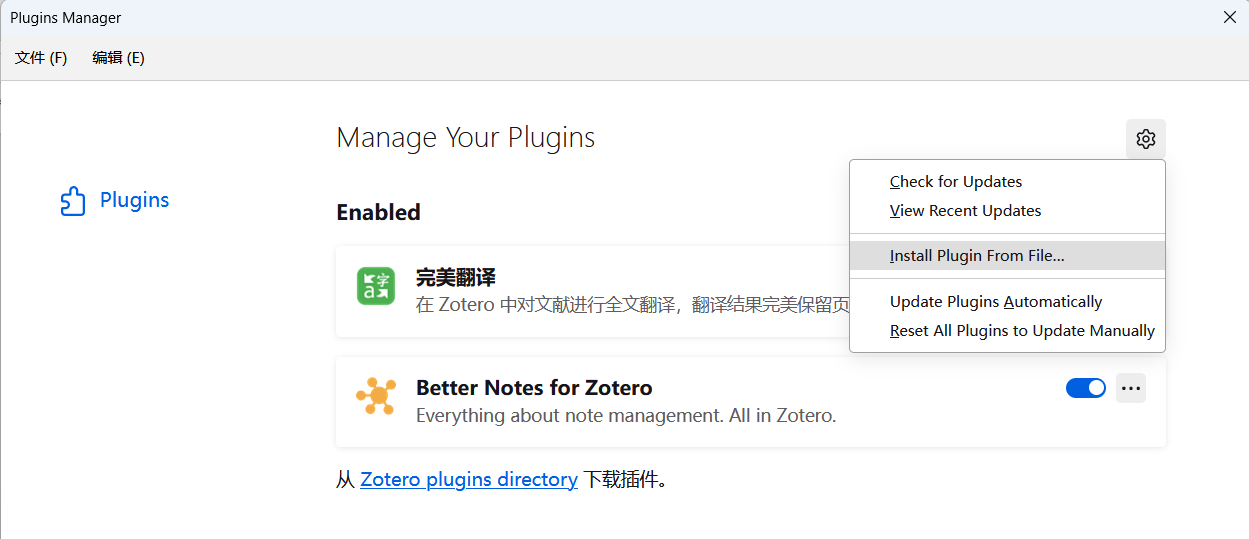Viewport: 1249px width, 539px height.
Task: Click the orange Better Notes plugin icon
Action: click(376, 396)
